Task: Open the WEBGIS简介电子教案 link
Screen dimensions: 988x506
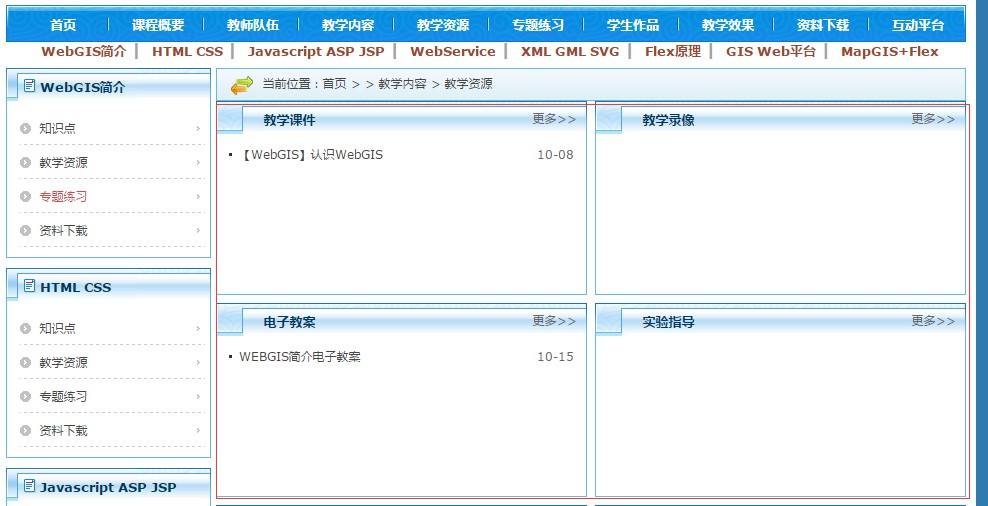Action: tap(300, 357)
